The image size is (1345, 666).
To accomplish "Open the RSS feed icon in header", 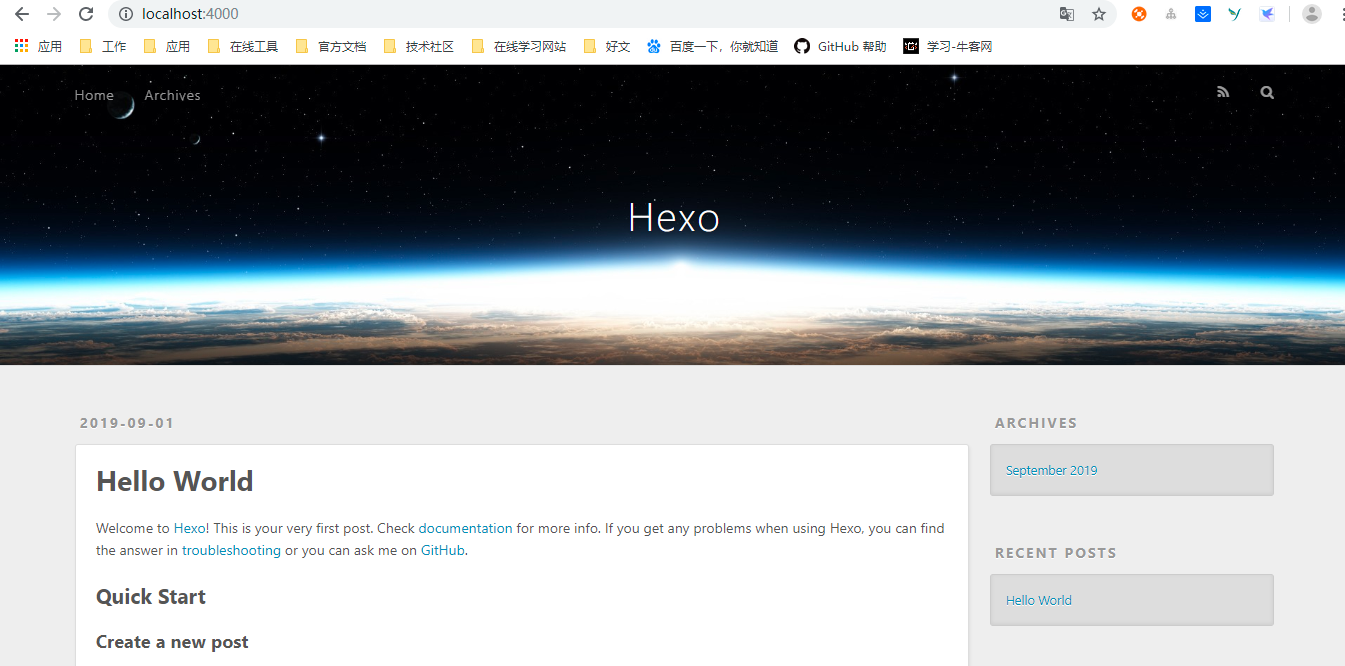I will (x=1222, y=92).
